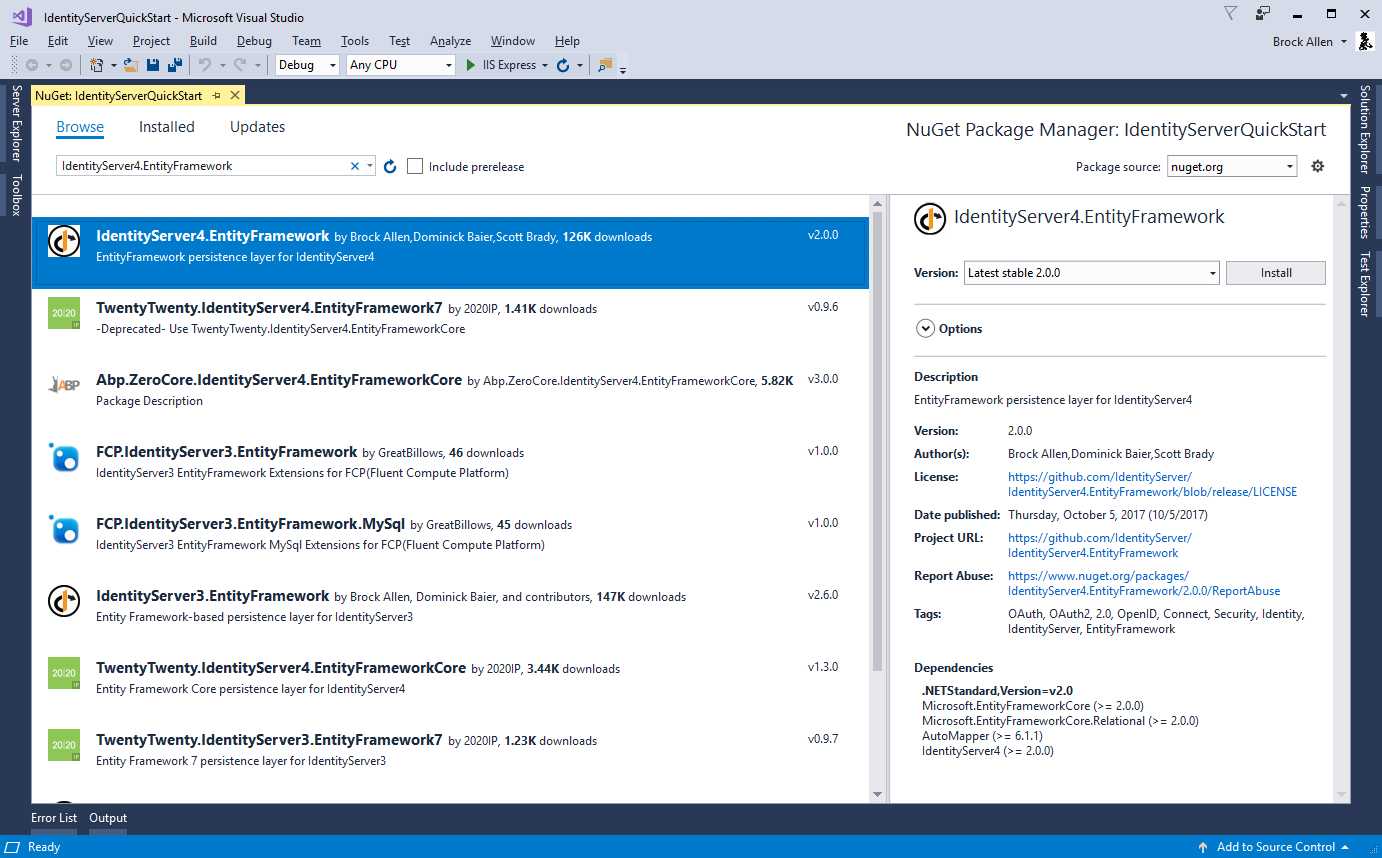The width and height of the screenshot is (1382, 858).
Task: Open the Server Explorer side tab
Action: pyautogui.click(x=16, y=124)
